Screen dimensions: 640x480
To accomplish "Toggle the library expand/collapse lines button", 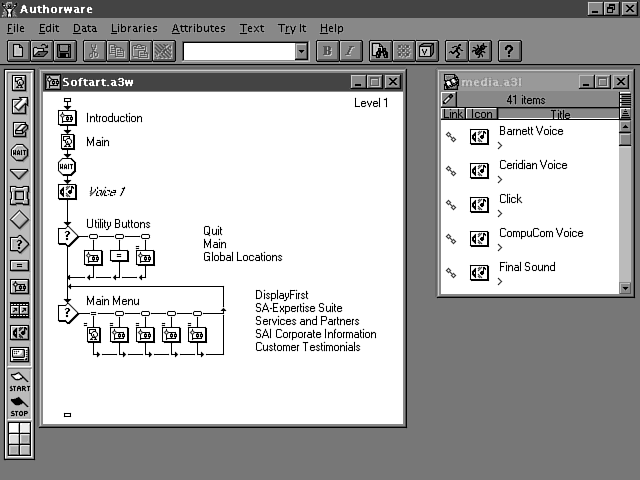I will 625,99.
